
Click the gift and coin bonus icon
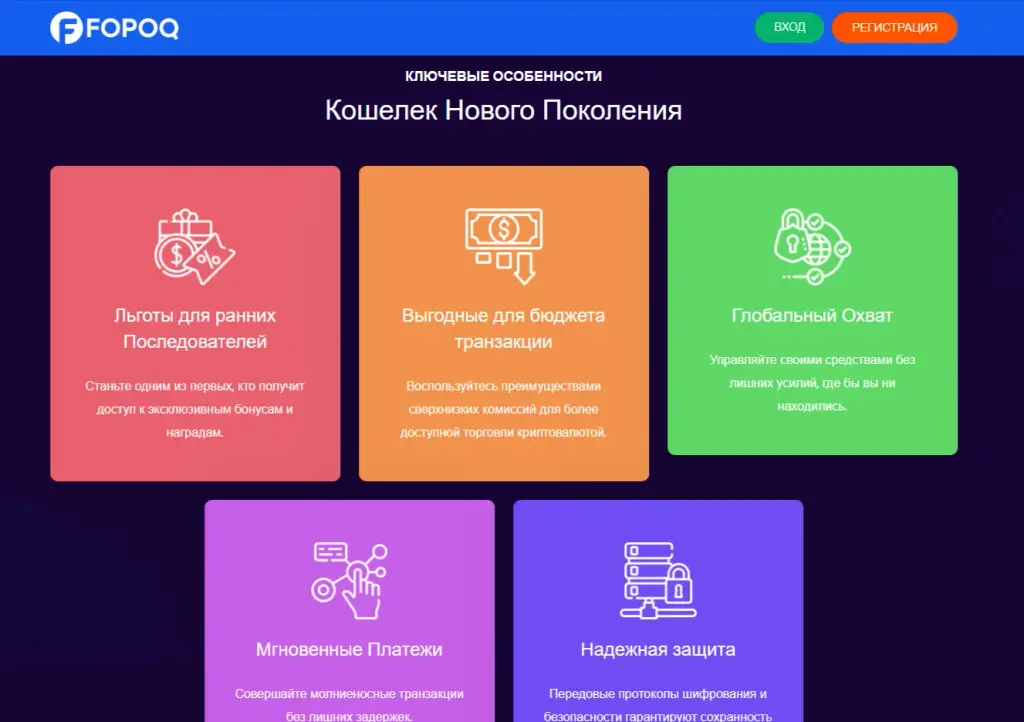(x=195, y=247)
